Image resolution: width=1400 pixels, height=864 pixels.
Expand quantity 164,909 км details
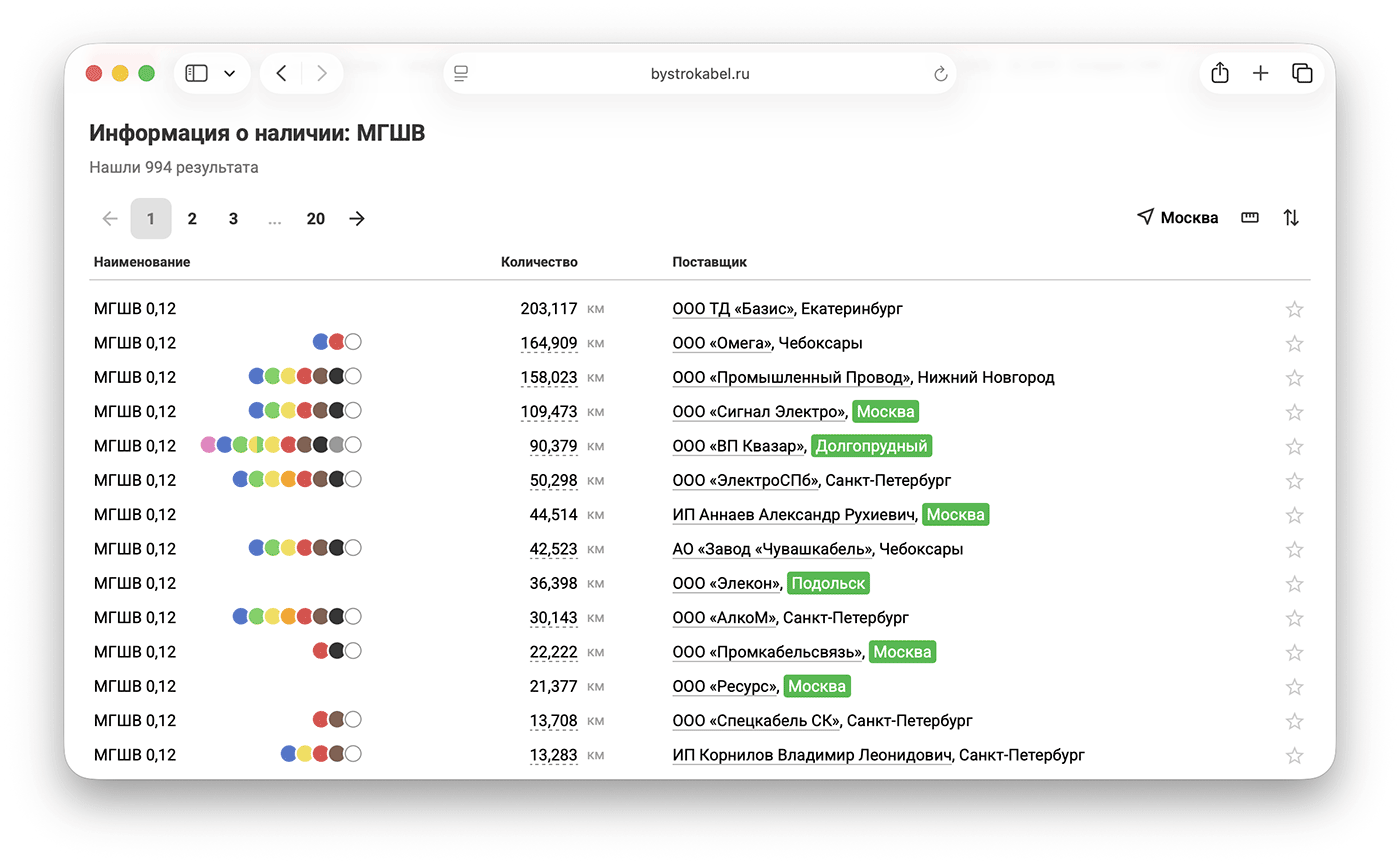pos(549,343)
